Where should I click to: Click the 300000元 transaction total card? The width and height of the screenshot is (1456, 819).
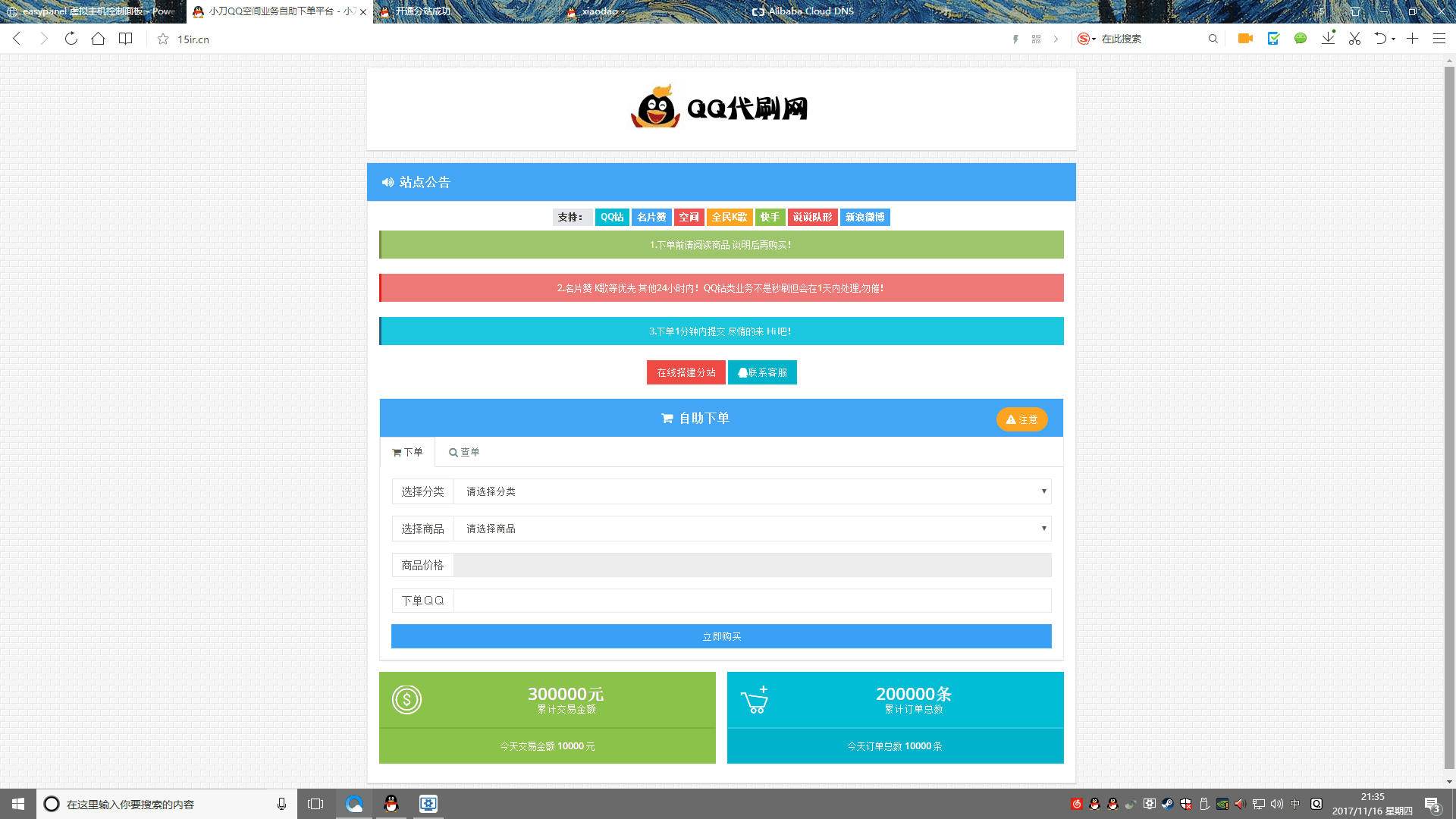click(x=548, y=717)
